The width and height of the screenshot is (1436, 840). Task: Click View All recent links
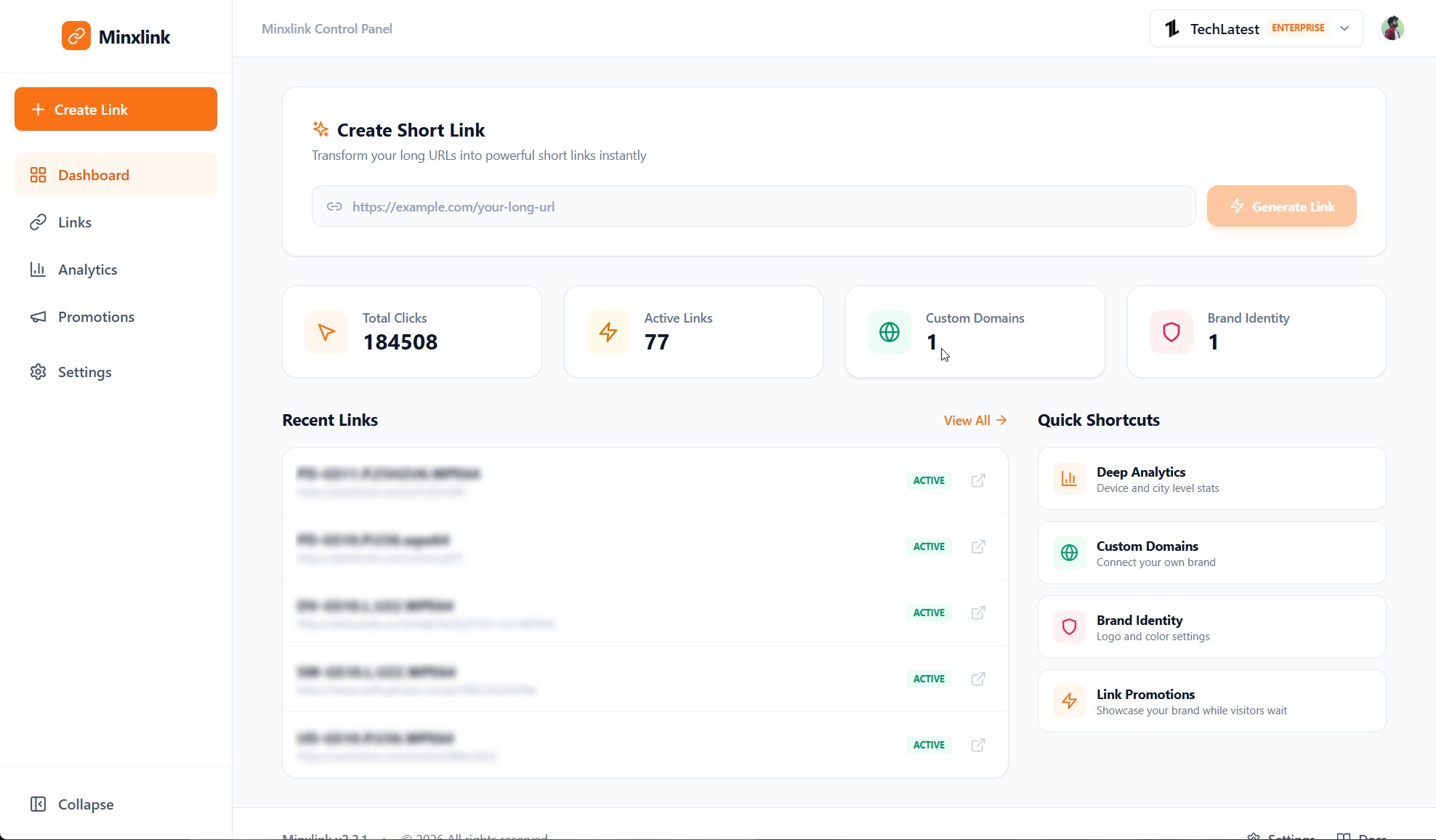[975, 420]
